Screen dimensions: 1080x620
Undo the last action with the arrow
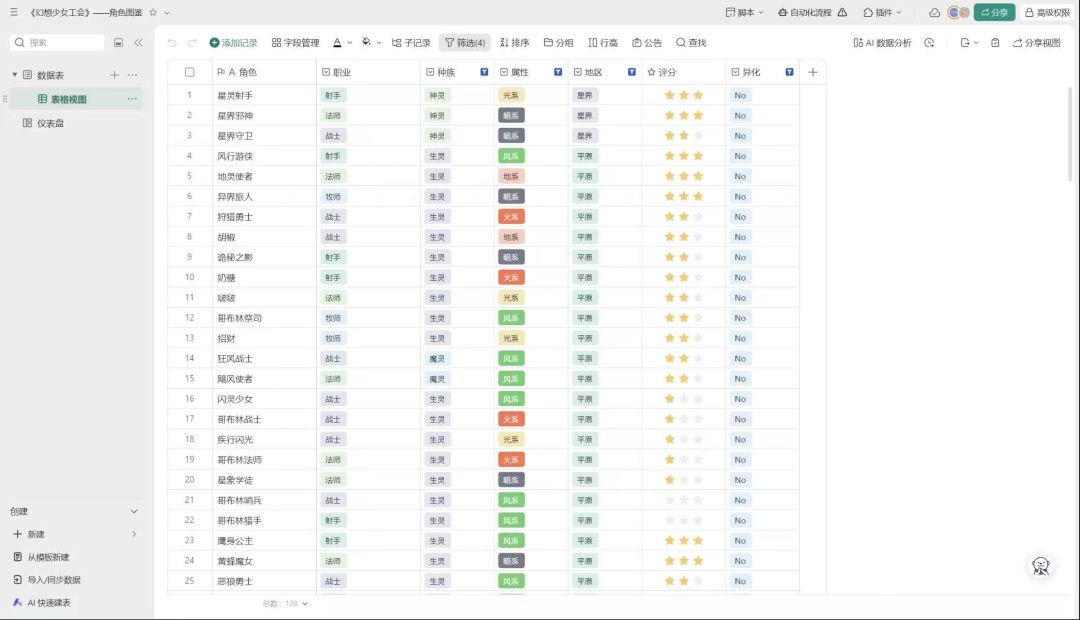click(x=172, y=43)
